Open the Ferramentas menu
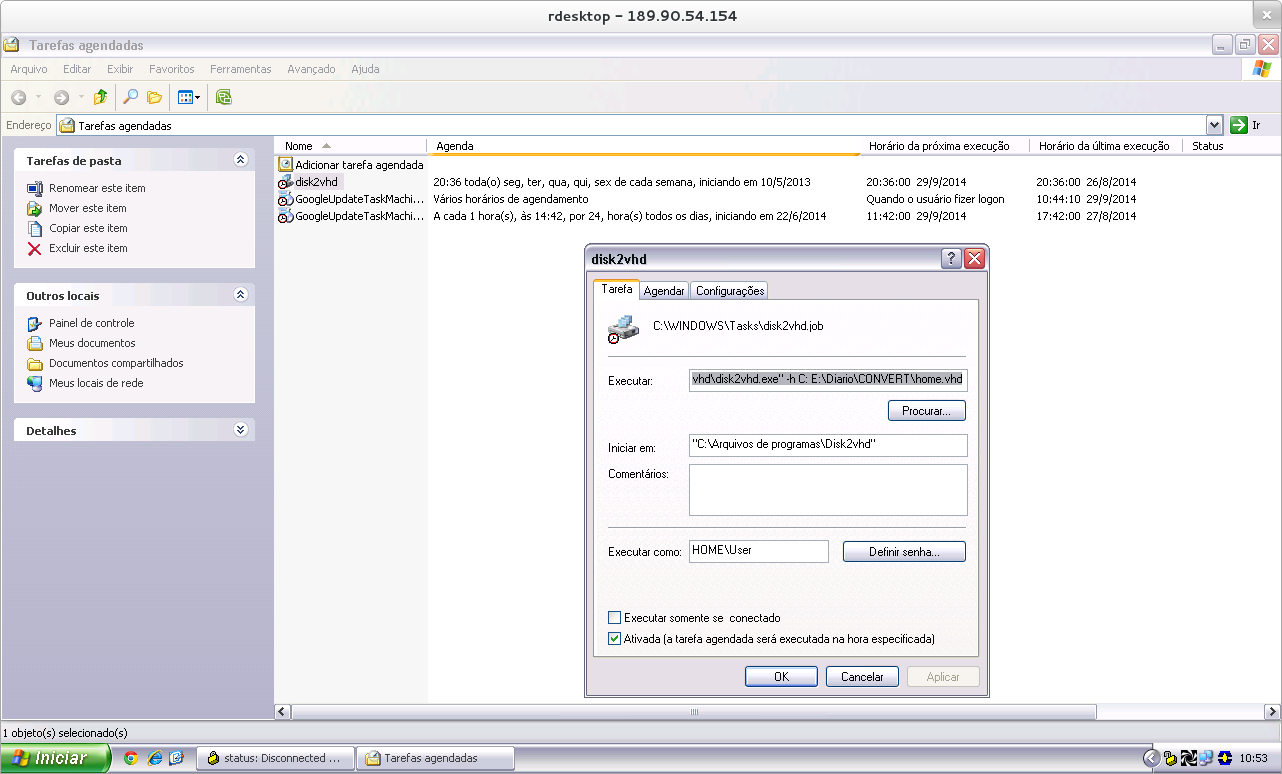This screenshot has height=774, width=1282. coord(241,69)
